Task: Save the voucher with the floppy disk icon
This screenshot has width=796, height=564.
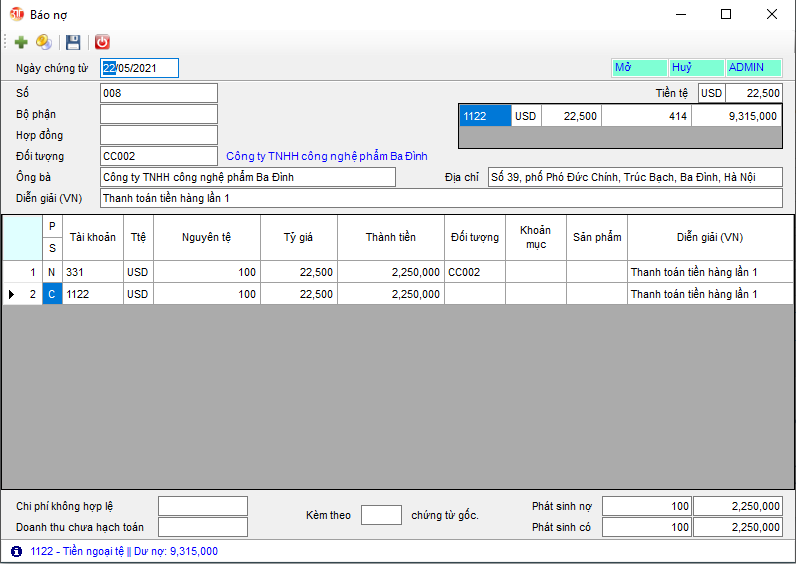Action: tap(73, 42)
